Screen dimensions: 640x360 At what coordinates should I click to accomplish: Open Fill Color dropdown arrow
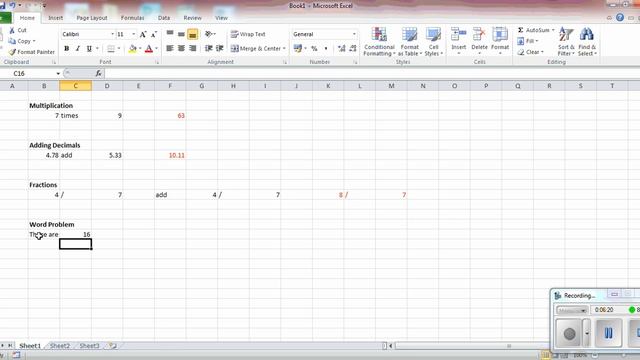click(x=140, y=49)
